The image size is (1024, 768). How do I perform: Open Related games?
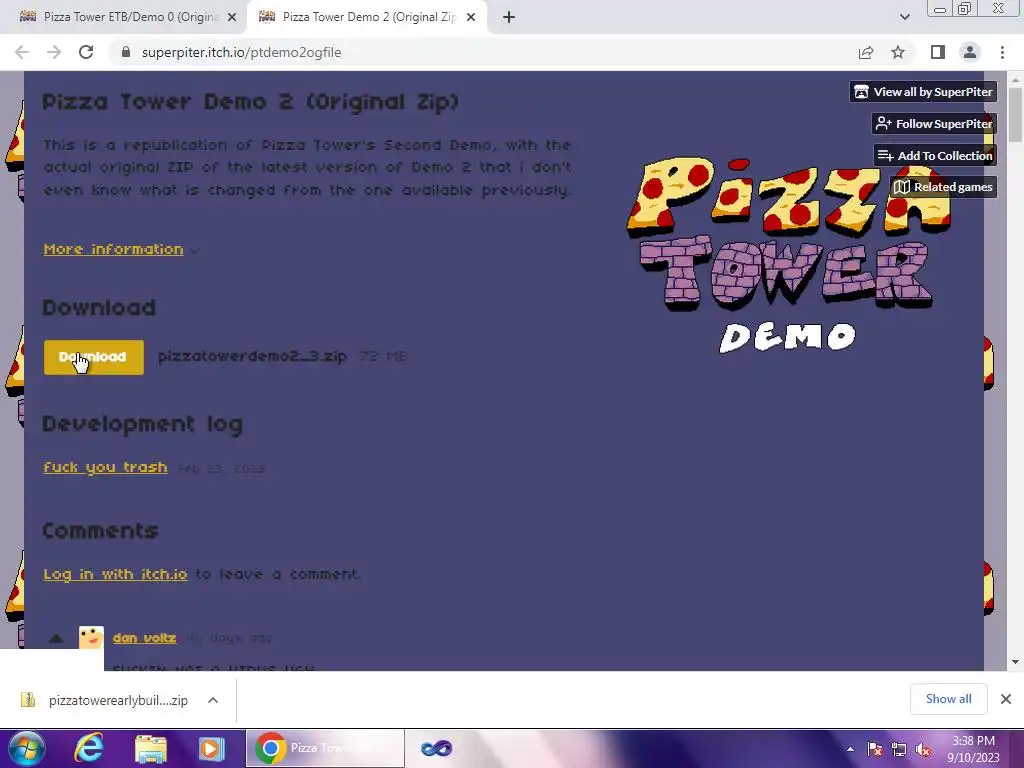point(943,187)
